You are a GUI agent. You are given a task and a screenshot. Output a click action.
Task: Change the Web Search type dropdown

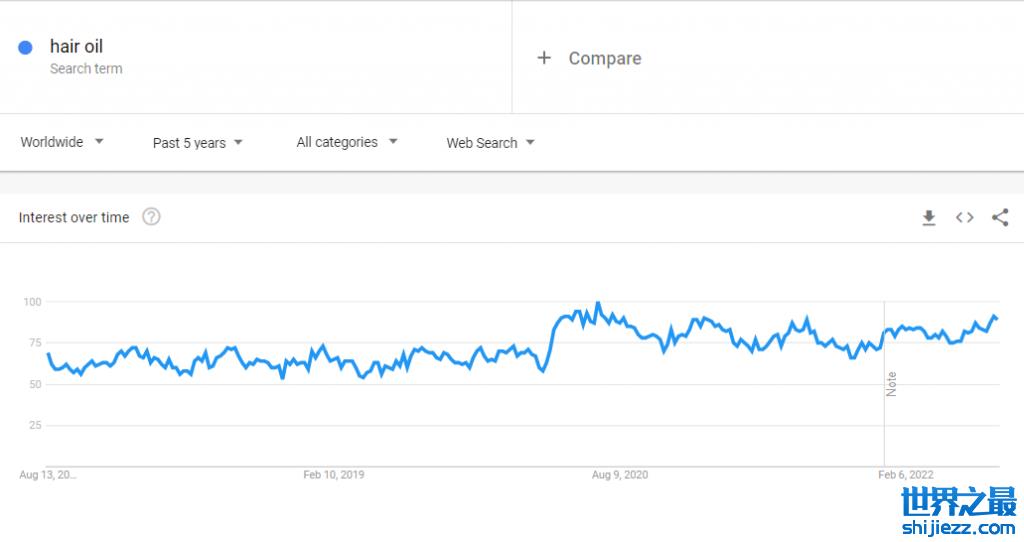[490, 143]
